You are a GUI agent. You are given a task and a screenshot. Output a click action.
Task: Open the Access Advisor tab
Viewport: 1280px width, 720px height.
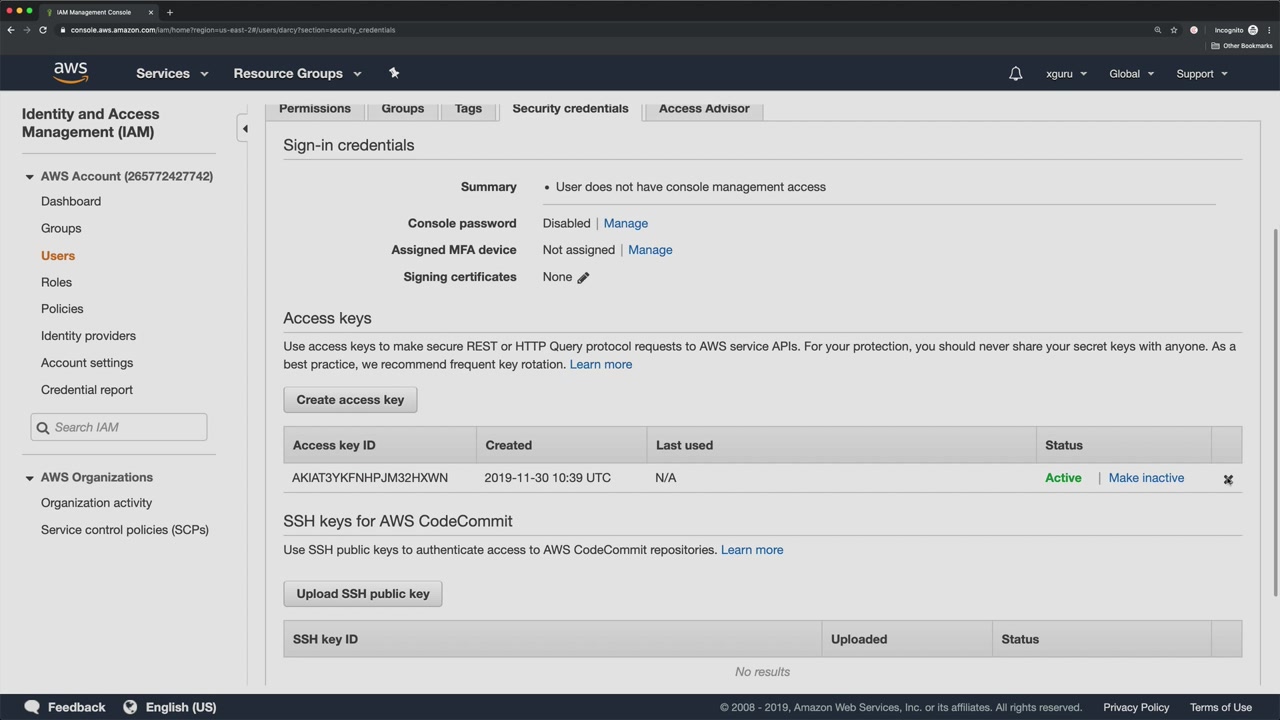(x=704, y=109)
